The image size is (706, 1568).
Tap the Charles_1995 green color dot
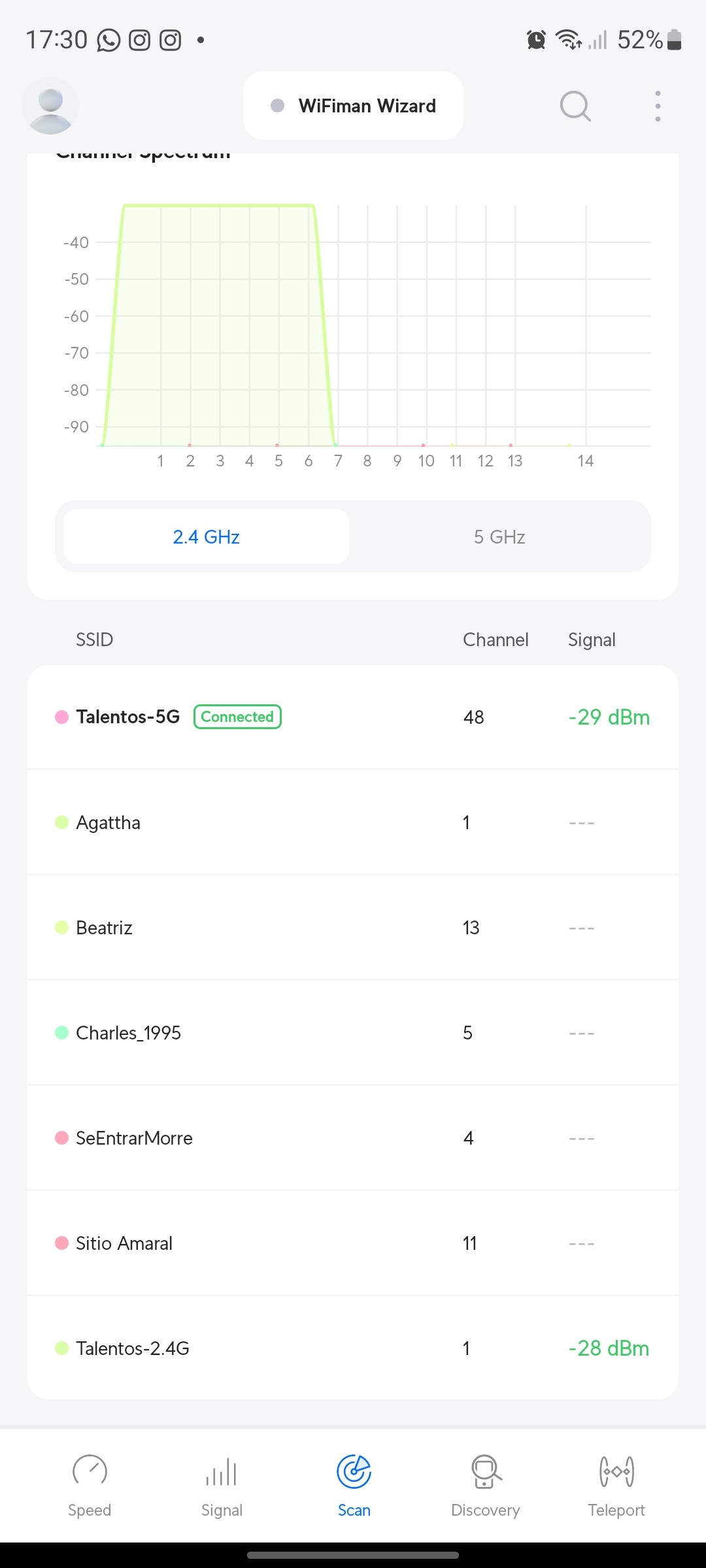(62, 1033)
